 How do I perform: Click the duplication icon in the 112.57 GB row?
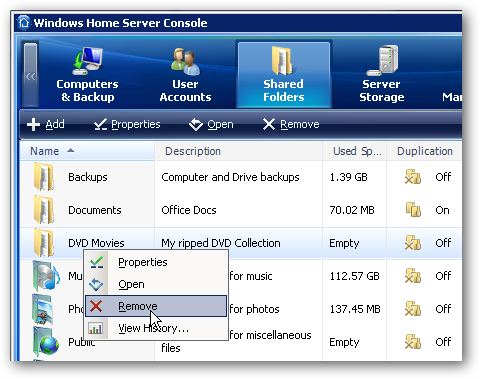pyautogui.click(x=413, y=276)
